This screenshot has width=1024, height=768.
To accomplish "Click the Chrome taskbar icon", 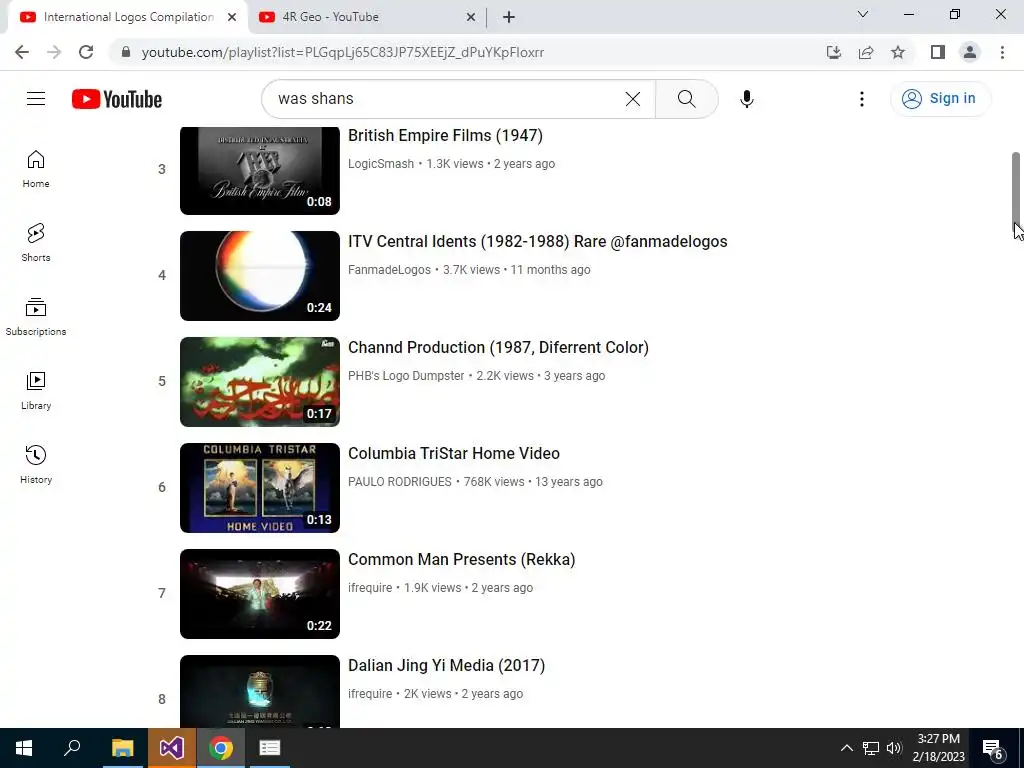I will (x=221, y=748).
